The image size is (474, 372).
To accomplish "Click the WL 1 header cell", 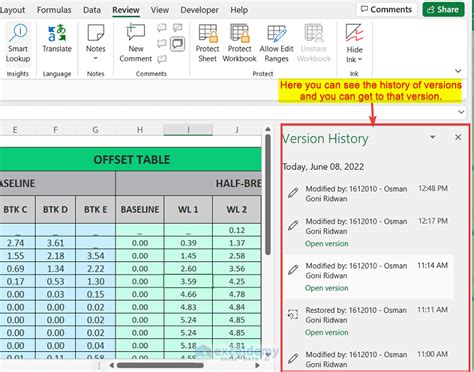I will click(x=188, y=210).
